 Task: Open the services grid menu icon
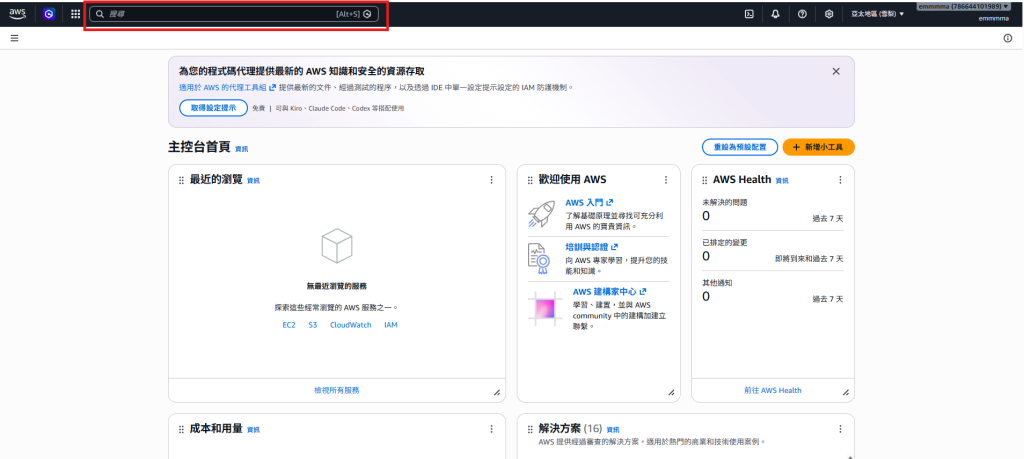[76, 14]
